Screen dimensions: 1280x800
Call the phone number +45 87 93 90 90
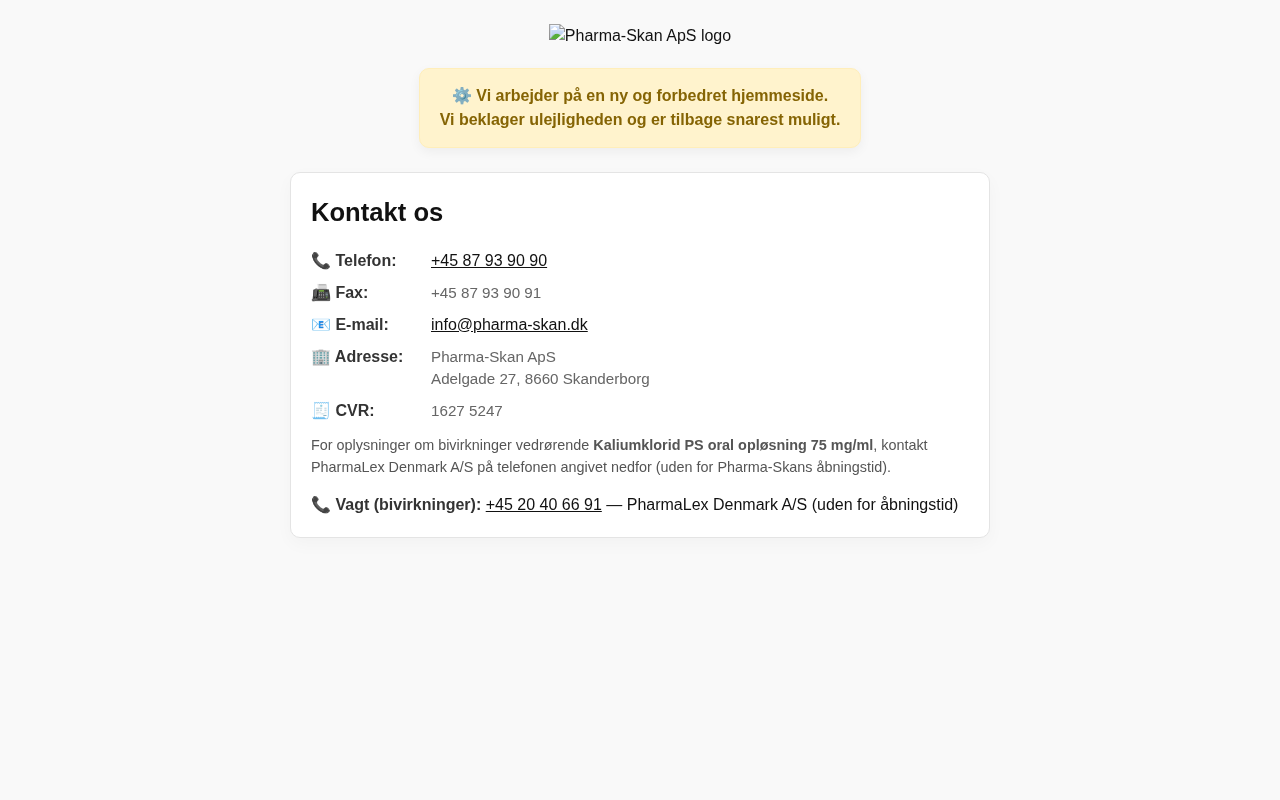tap(489, 261)
